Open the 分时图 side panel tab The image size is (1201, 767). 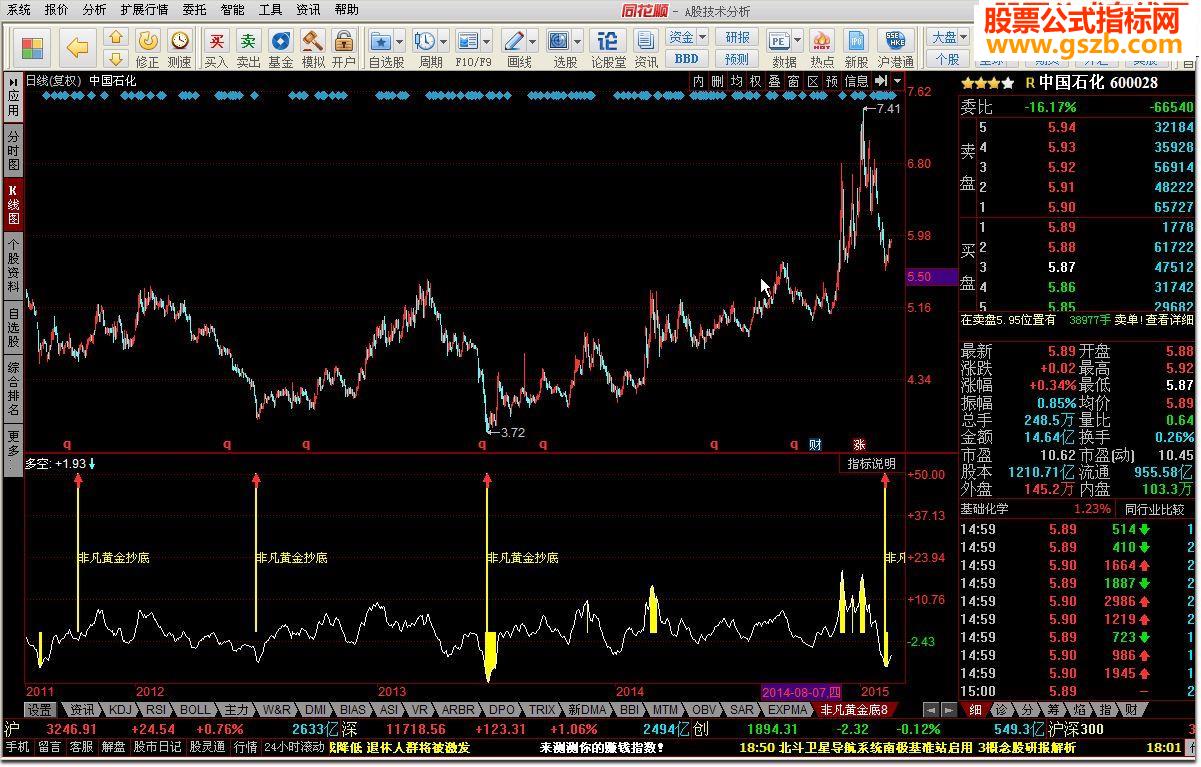click(x=13, y=150)
